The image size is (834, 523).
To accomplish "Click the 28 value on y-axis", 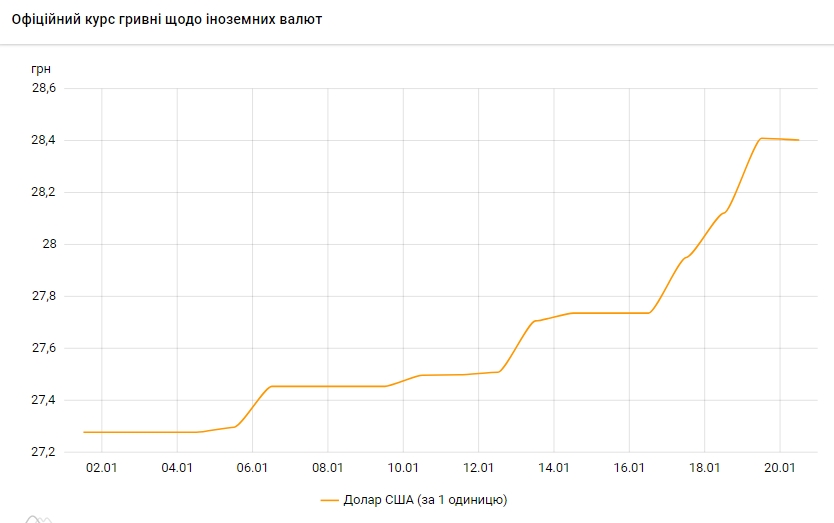I will coord(49,244).
